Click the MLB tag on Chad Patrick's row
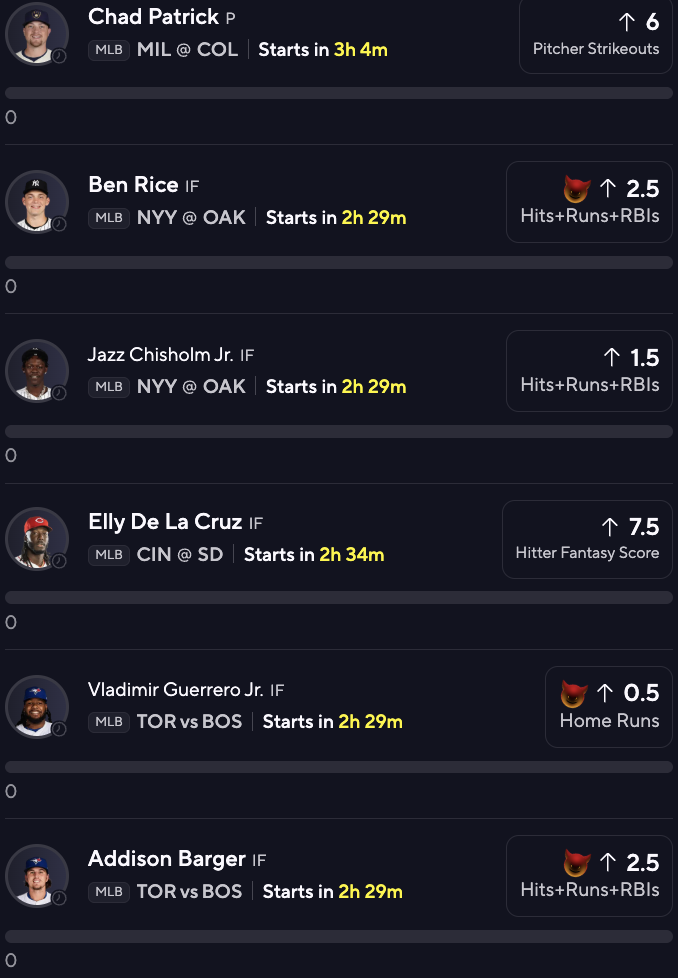 pos(109,50)
